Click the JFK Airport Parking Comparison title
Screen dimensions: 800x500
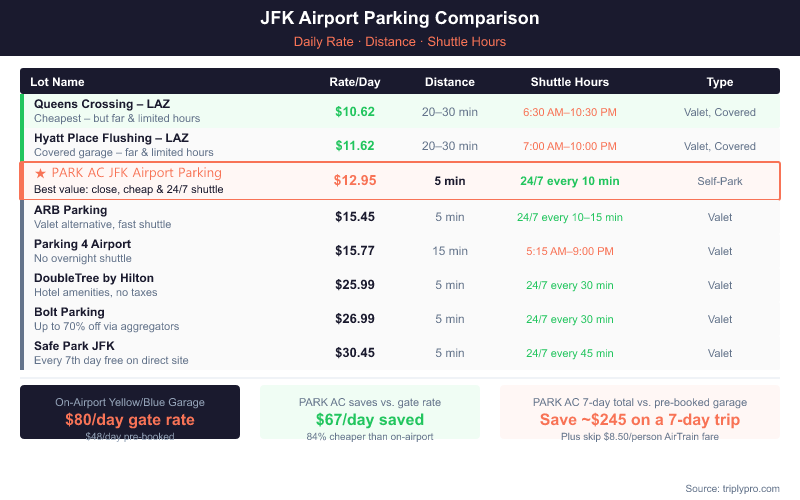click(x=400, y=19)
